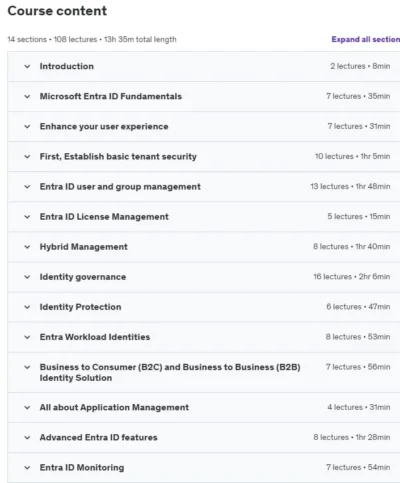
Task: Click Entra ID License Management title
Action: (x=104, y=217)
